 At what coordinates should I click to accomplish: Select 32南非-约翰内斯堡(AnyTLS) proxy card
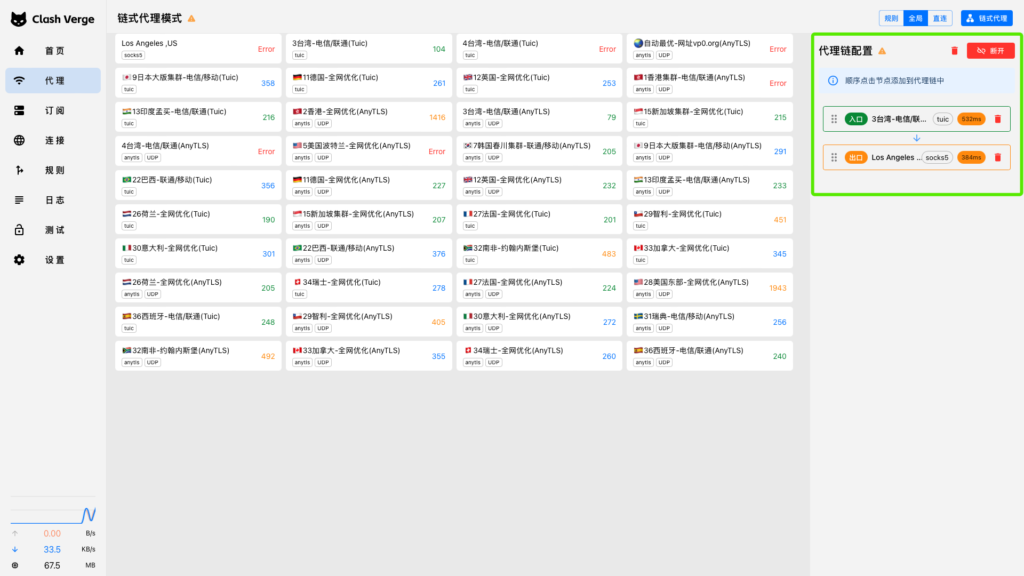[198, 356]
